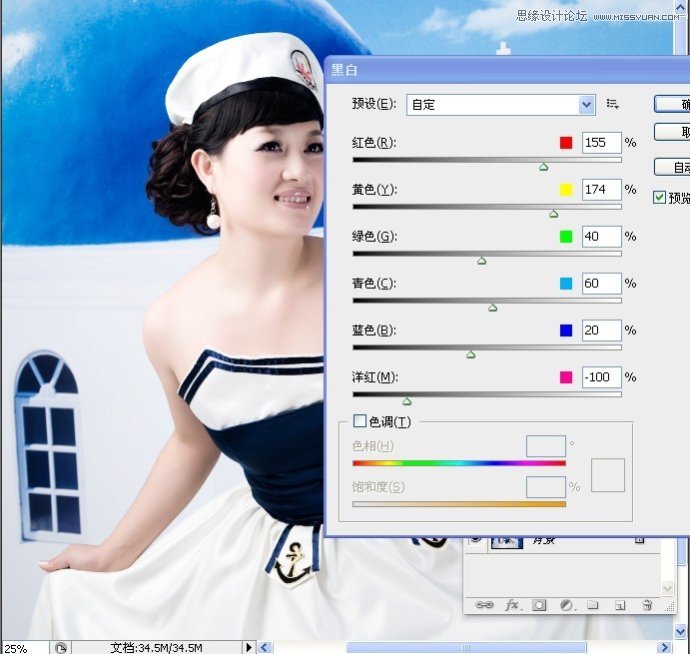Click the cancel button below confirm
Image resolution: width=690 pixels, height=654 pixels.
coord(674,132)
